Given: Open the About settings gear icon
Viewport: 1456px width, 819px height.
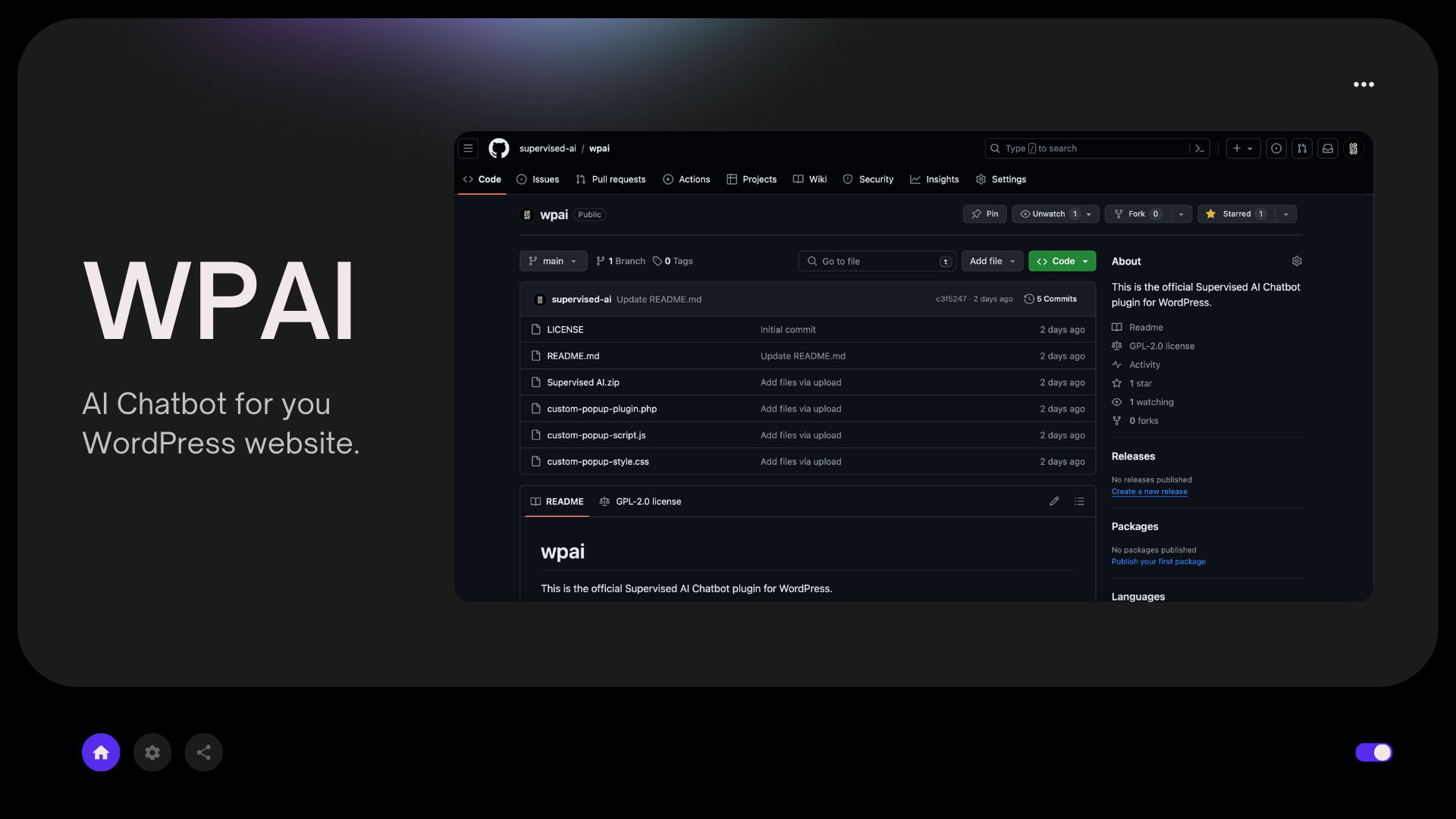Looking at the screenshot, I should point(1297,261).
